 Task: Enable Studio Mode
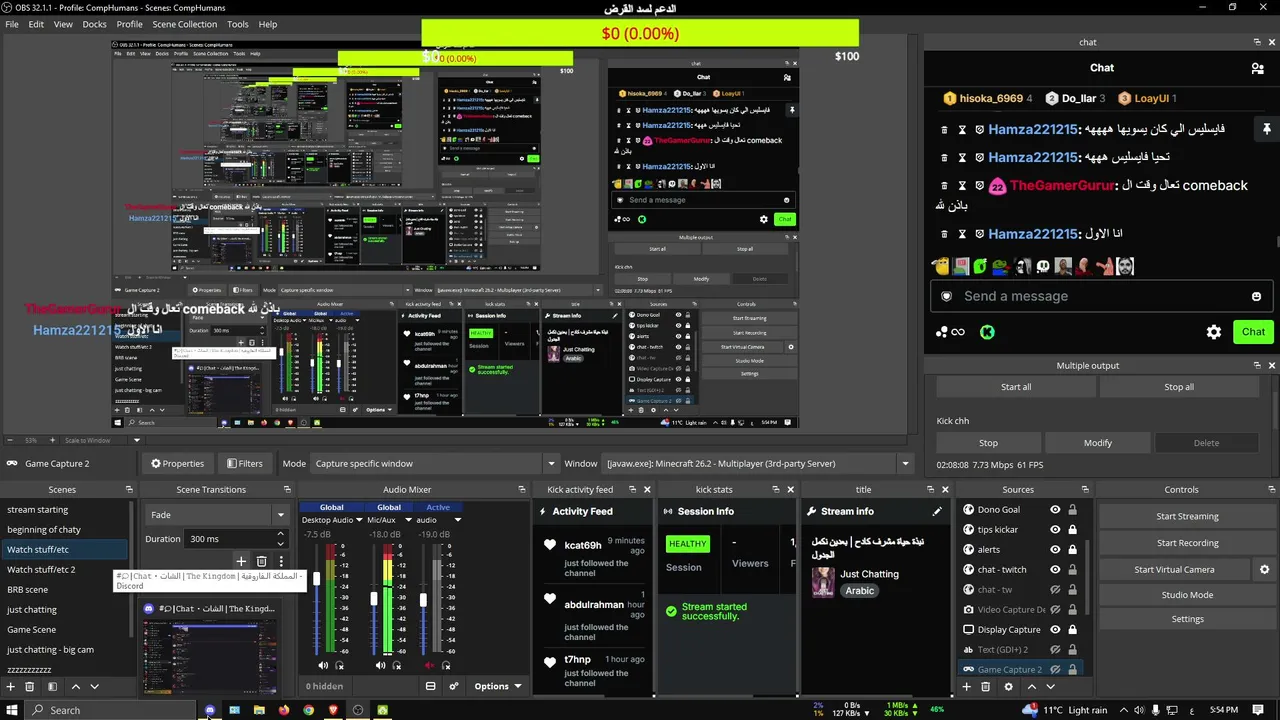[1187, 595]
